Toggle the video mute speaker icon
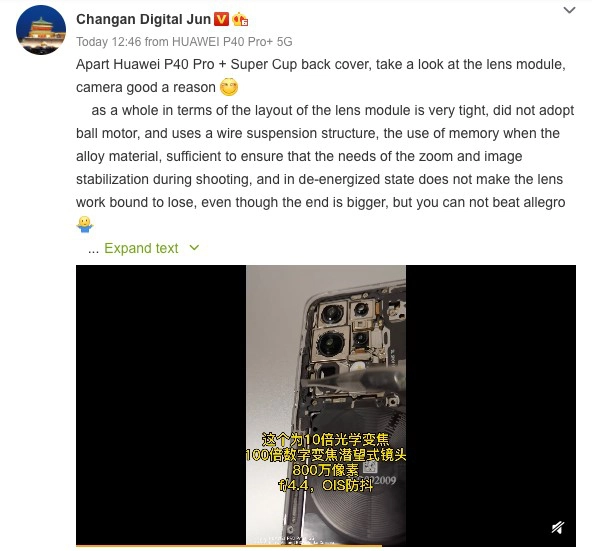 point(558,527)
